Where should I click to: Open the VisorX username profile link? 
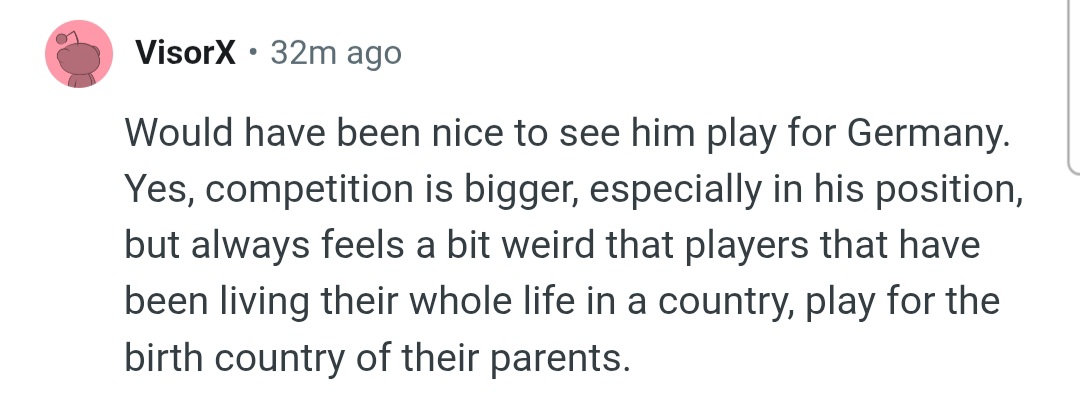pyautogui.click(x=186, y=52)
